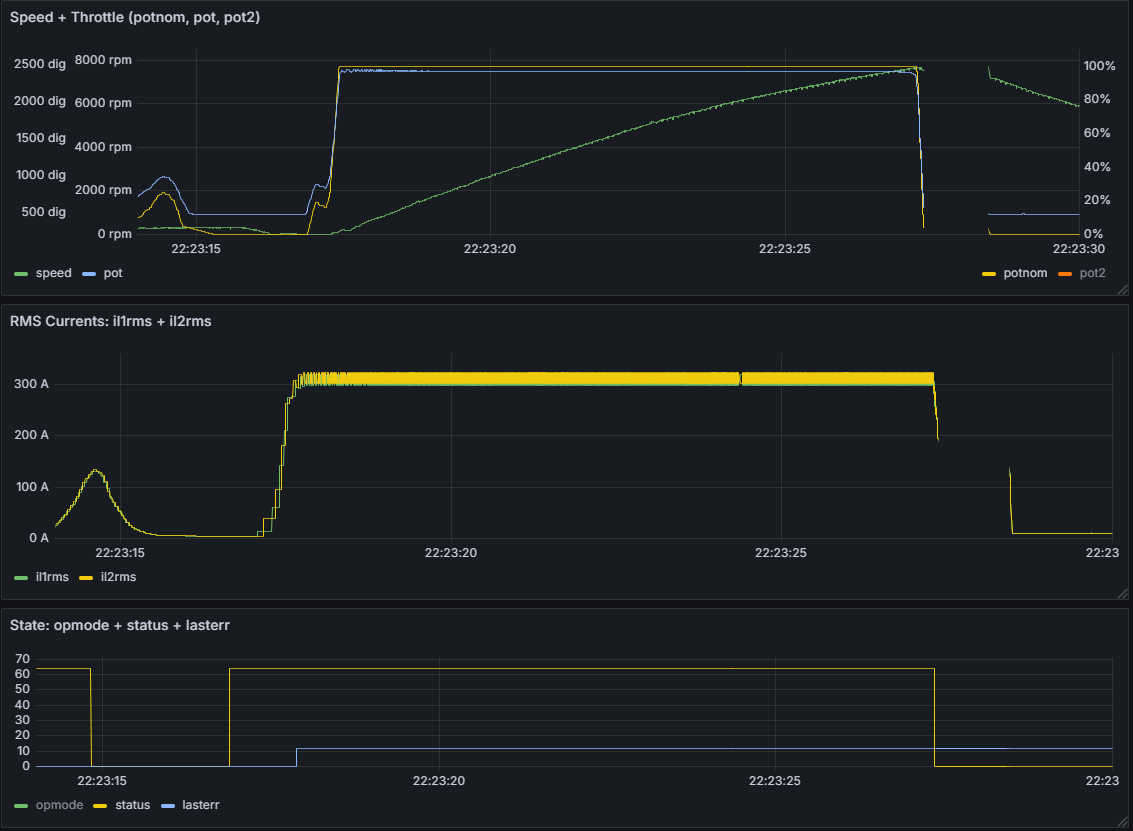This screenshot has width=1133, height=831.
Task: Open the RMS Currents panel title menu
Action: (111, 321)
